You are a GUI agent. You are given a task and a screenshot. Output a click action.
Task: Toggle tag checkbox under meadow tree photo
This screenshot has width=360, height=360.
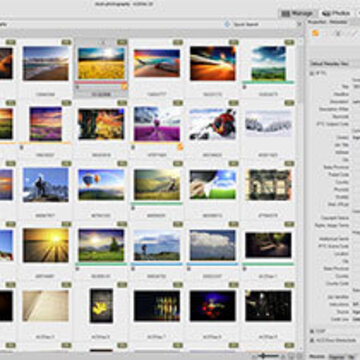[77, 269]
